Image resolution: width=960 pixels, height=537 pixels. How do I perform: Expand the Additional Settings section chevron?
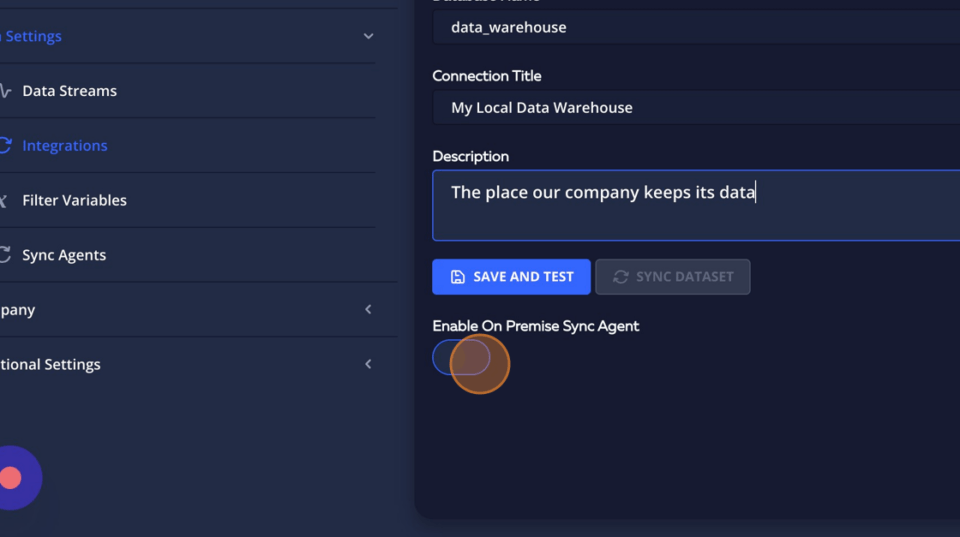pos(368,365)
